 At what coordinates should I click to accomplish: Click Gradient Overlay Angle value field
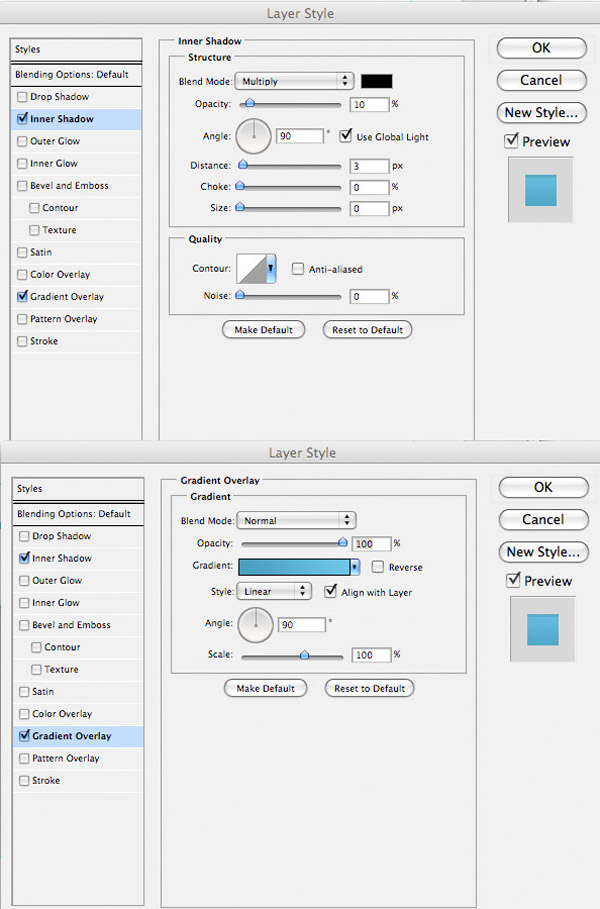[302, 625]
